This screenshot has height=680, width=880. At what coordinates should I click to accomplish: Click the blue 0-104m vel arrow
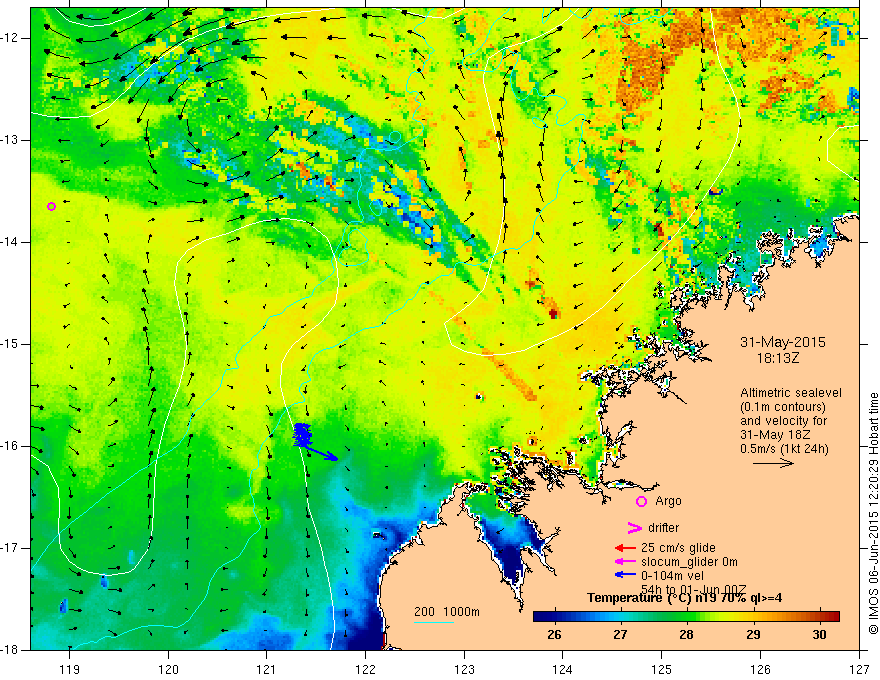625,575
